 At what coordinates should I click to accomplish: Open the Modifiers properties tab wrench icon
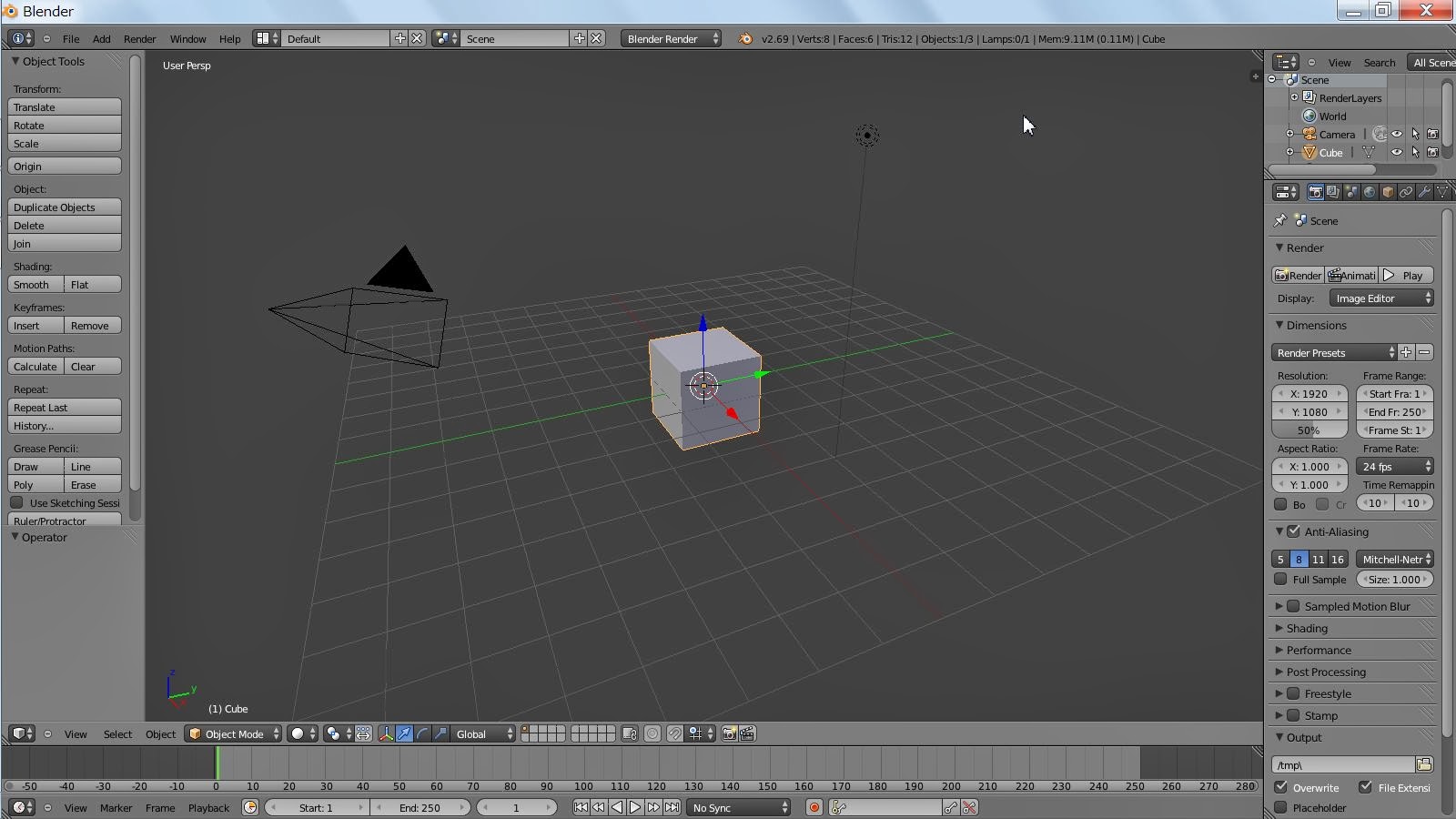[x=1424, y=192]
